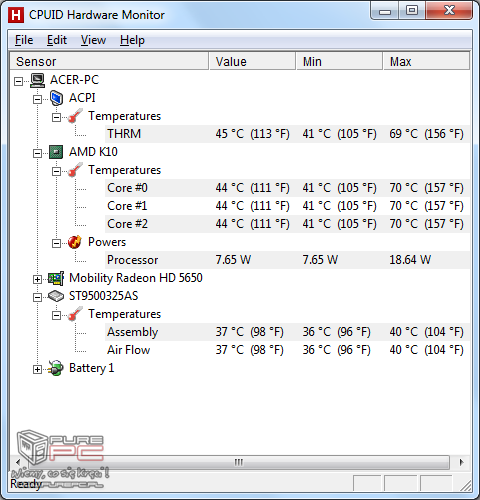
Task: Minimize the Hardware Monitor window
Action: point(384,12)
